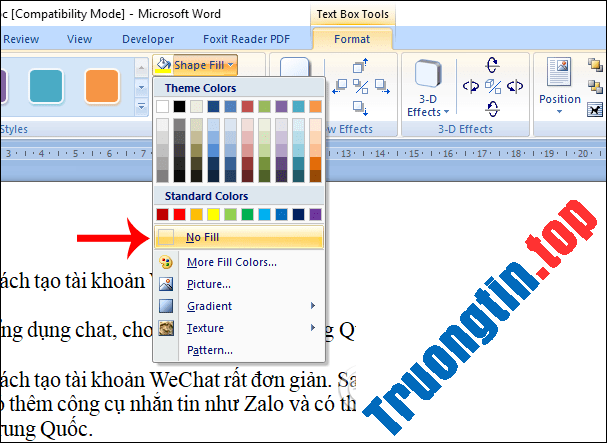Screen dimensions: 607x443
Task: Pick dark blue theme color swatch
Action: tap(213, 106)
